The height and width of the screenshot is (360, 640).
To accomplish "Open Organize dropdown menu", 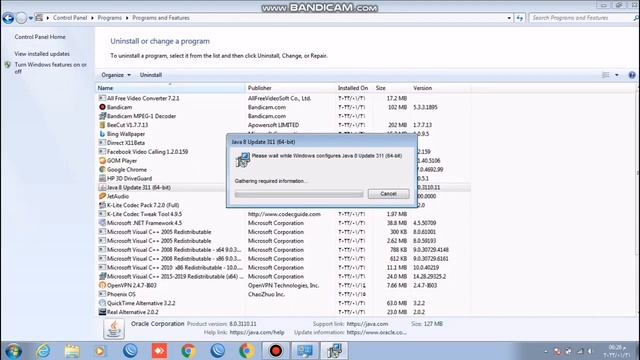I will (116, 75).
